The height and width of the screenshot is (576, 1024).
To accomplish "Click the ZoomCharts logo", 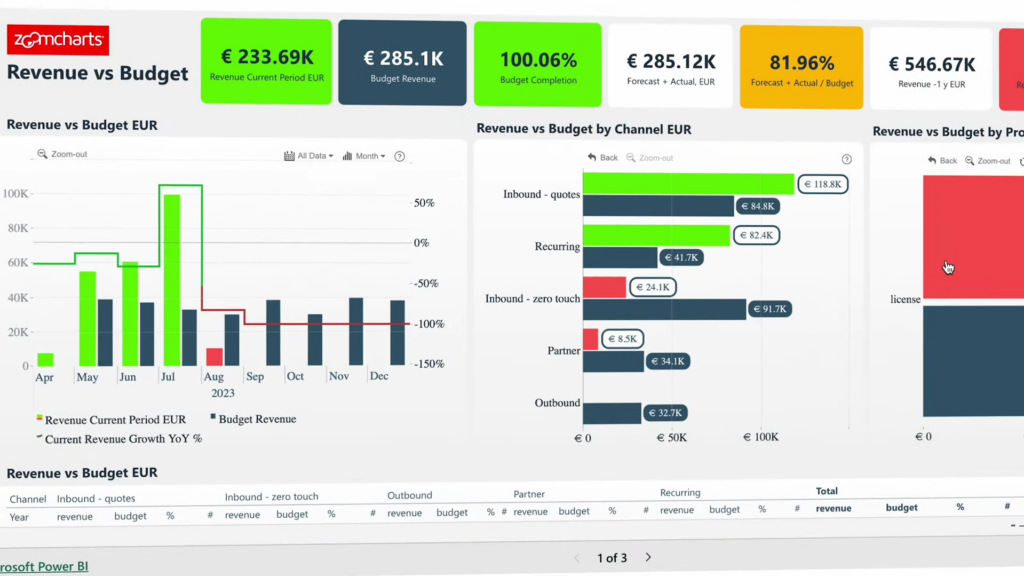I will click(x=58, y=40).
